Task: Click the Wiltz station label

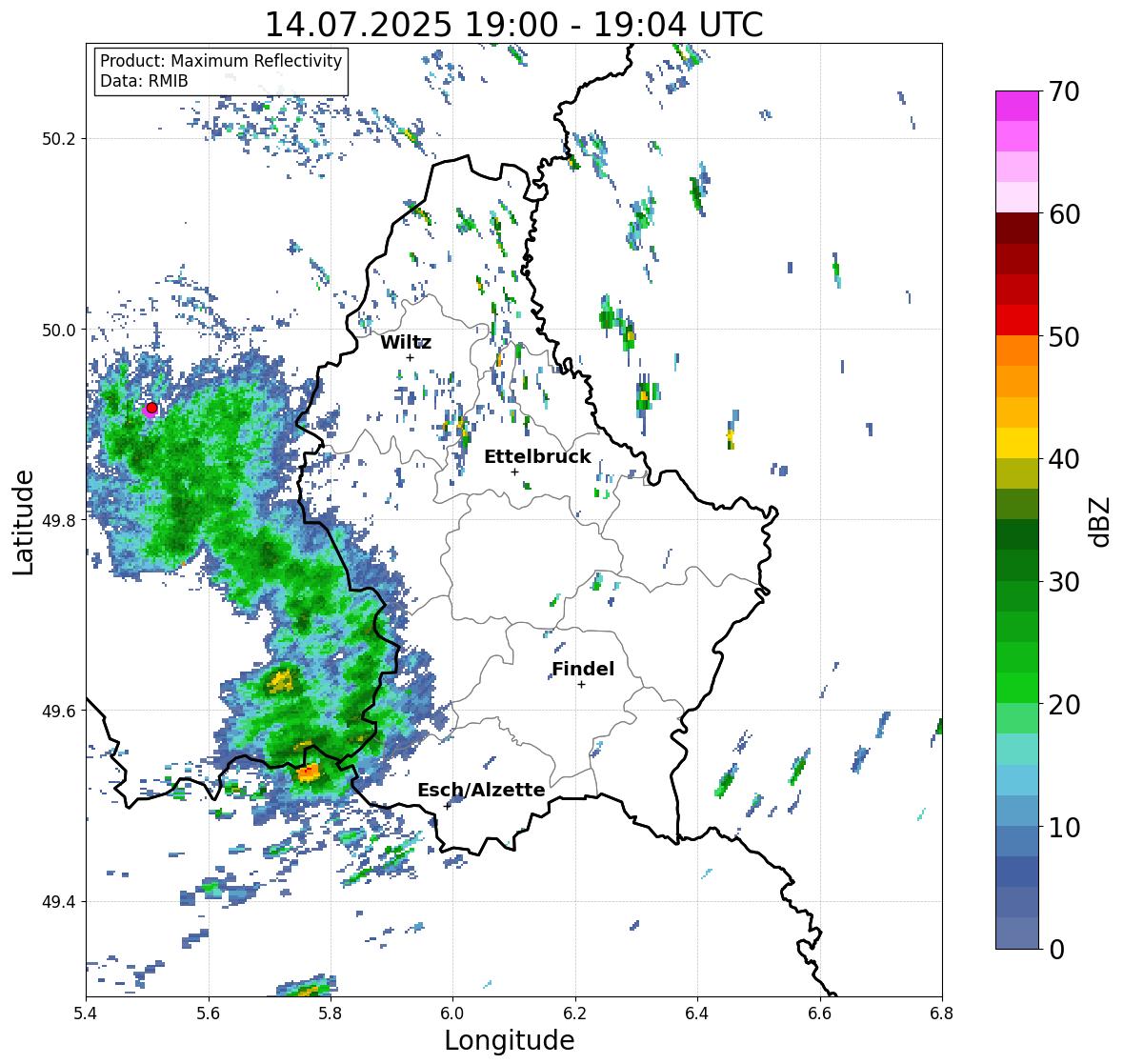Action: click(x=406, y=342)
